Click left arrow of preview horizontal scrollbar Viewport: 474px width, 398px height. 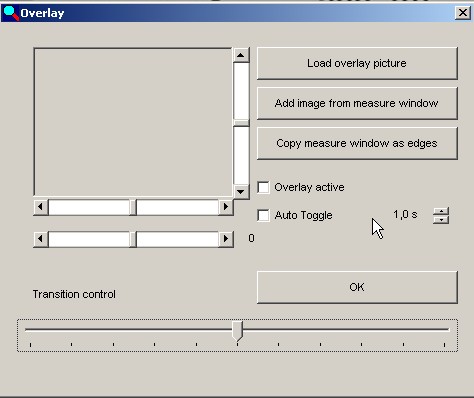tap(41, 207)
